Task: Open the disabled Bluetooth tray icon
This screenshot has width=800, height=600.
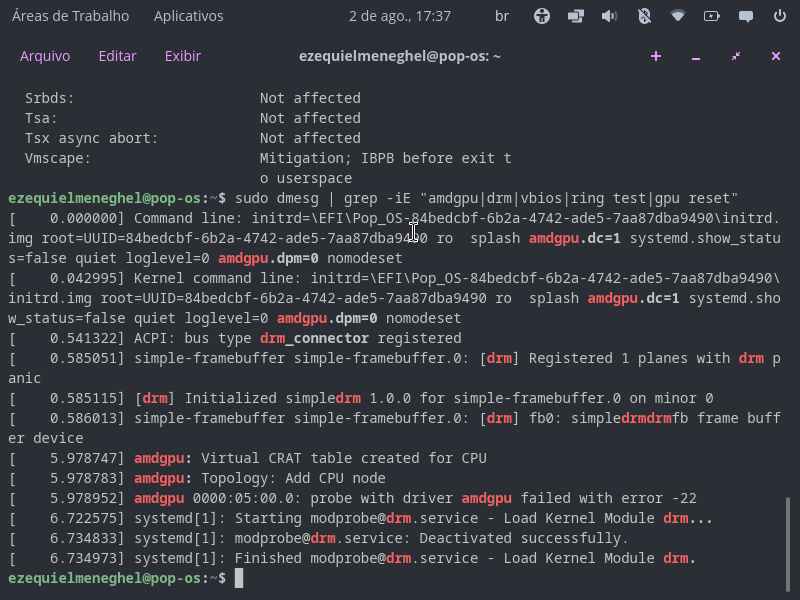Action: (644, 16)
